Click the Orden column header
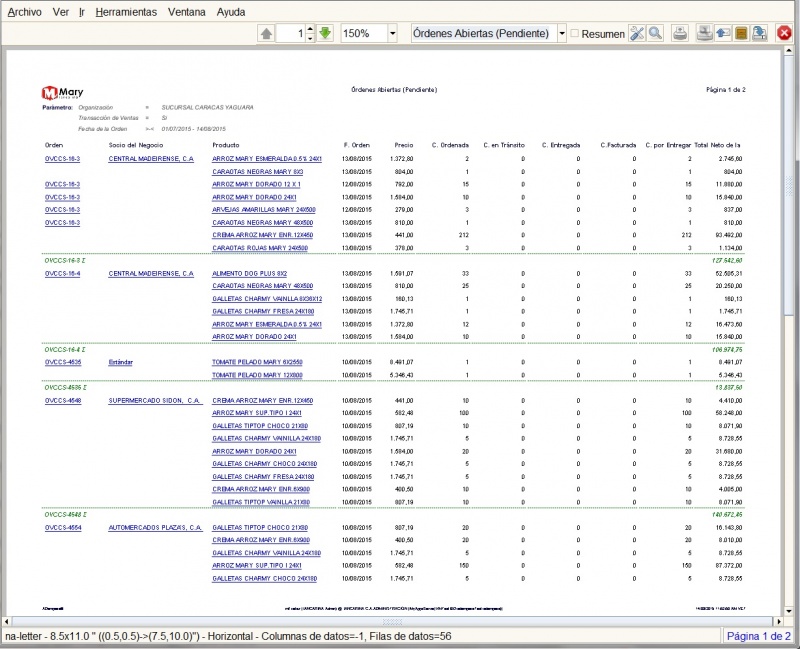 pos(54,145)
